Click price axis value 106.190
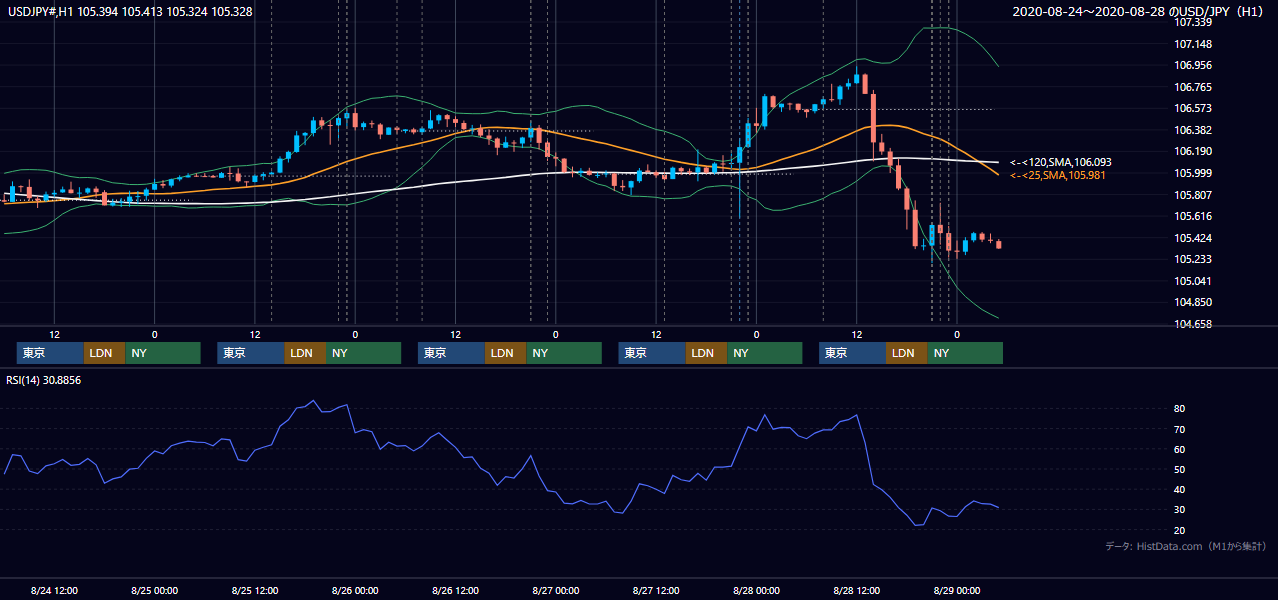The width and height of the screenshot is (1278, 600). click(x=1193, y=151)
